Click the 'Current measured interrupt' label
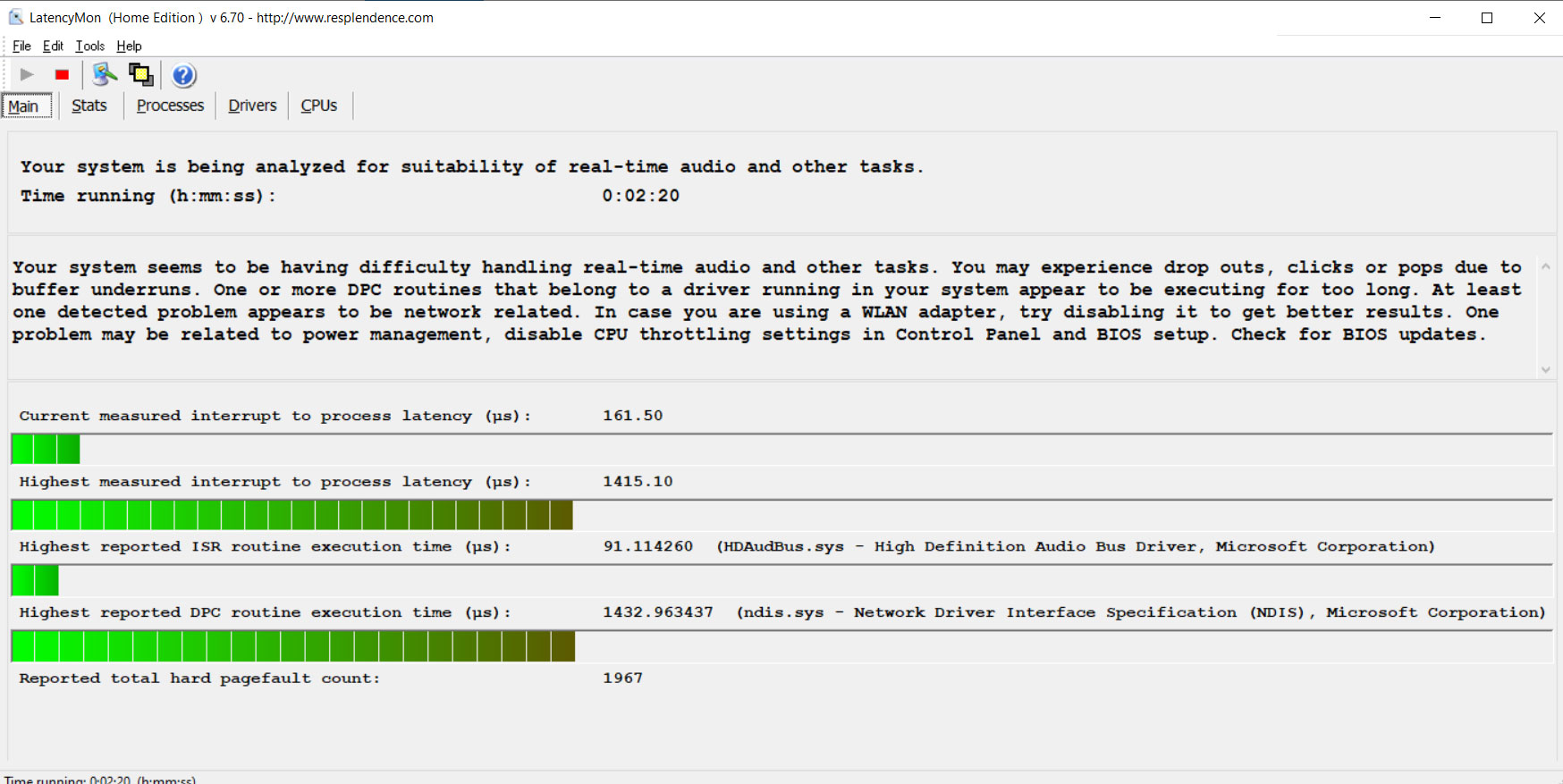The width and height of the screenshot is (1563, 784). coord(275,416)
